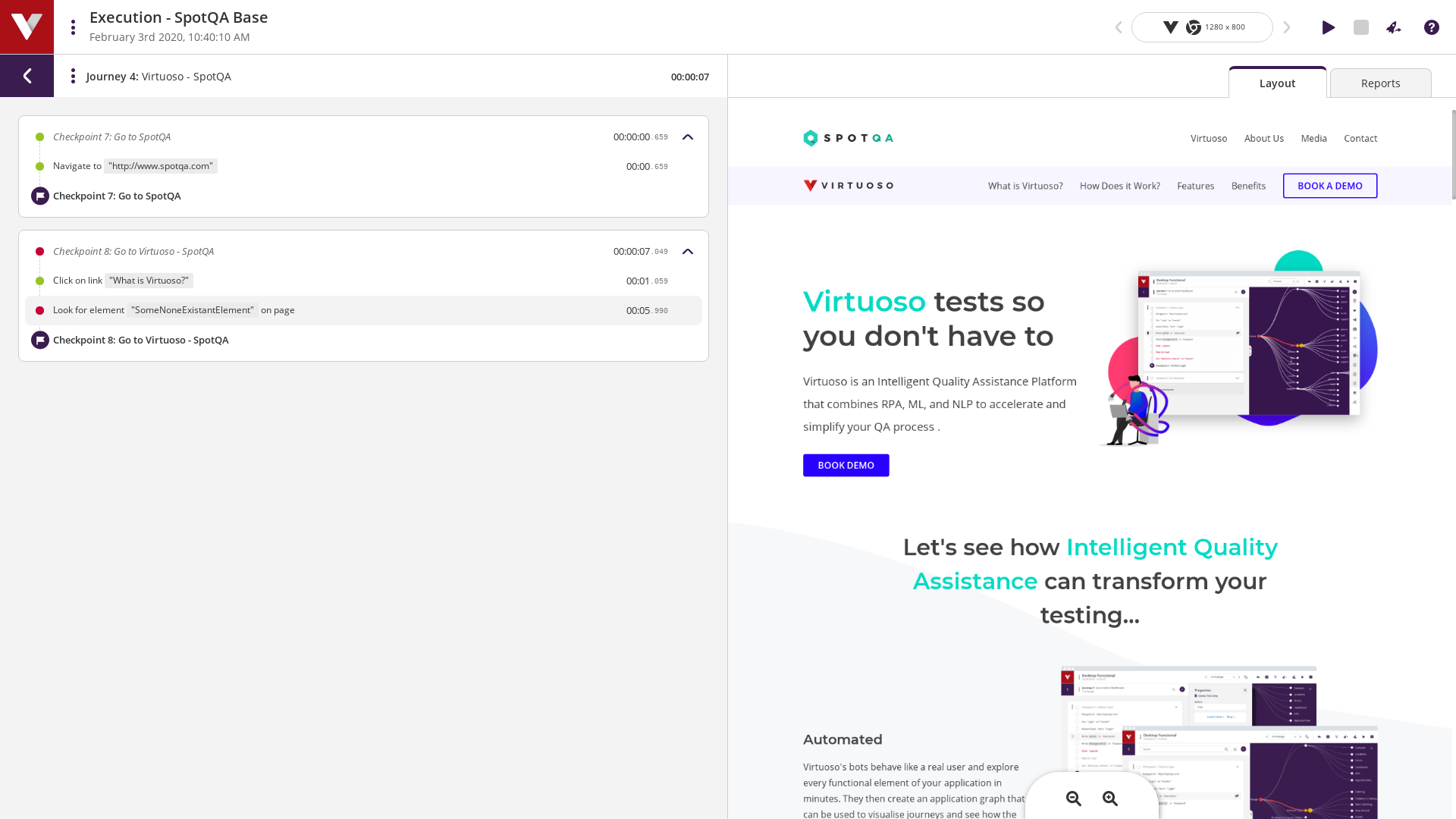Screen dimensions: 1456x819
Task: Click the Checkpoint 8 flag icon
Action: tap(40, 340)
